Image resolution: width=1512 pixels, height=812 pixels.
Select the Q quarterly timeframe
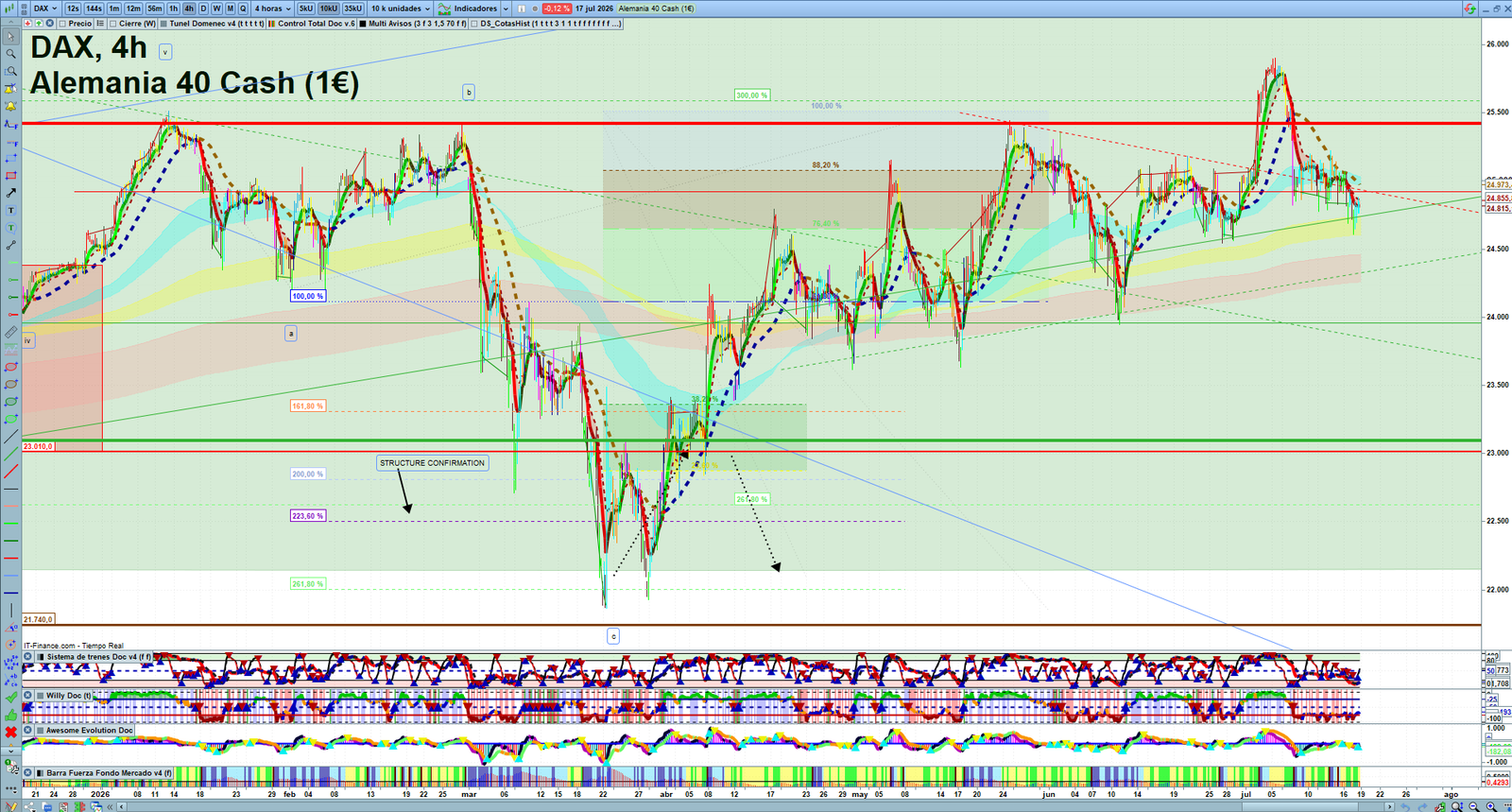click(x=243, y=9)
